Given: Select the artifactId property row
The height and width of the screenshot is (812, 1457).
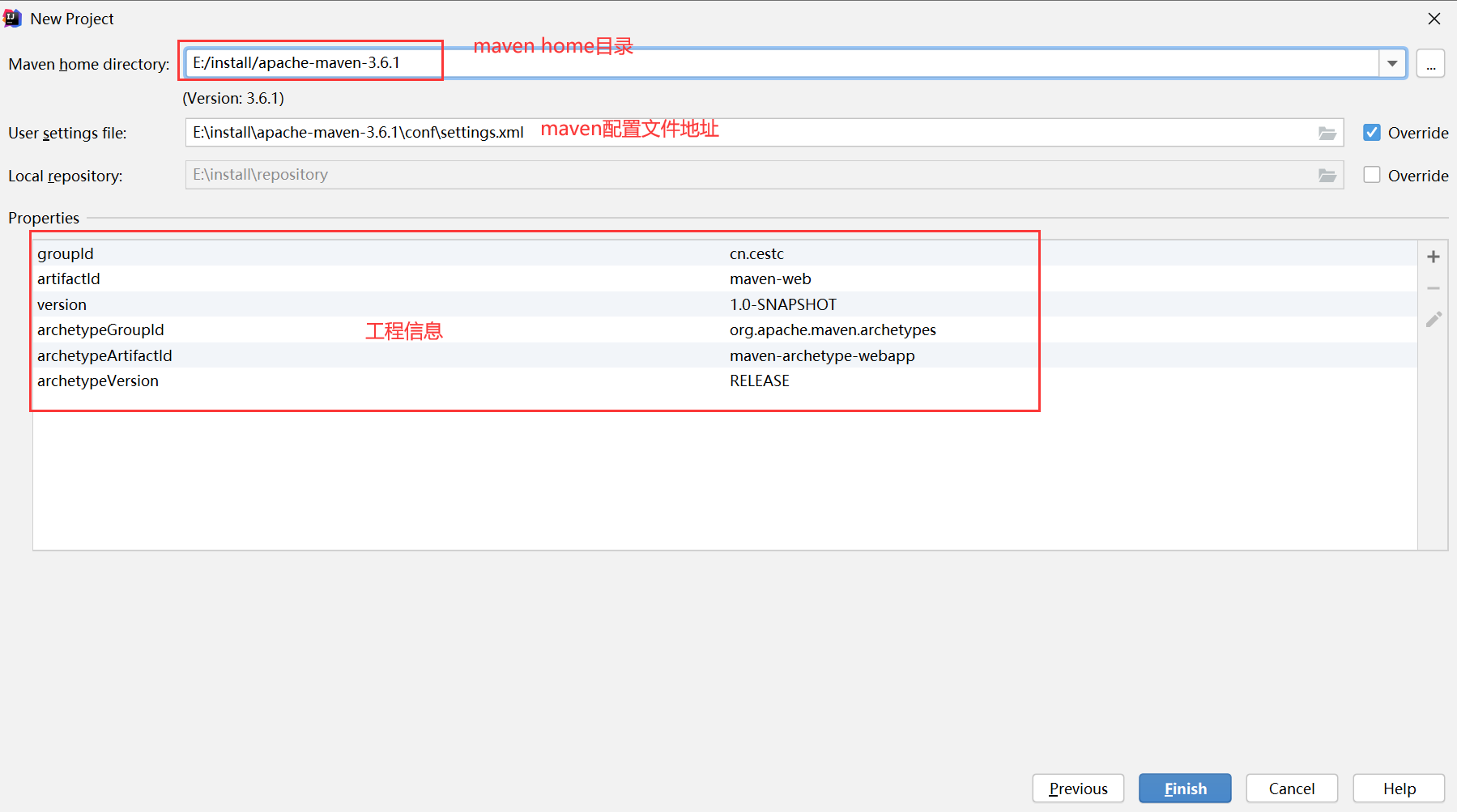Looking at the screenshot, I should click(725, 278).
